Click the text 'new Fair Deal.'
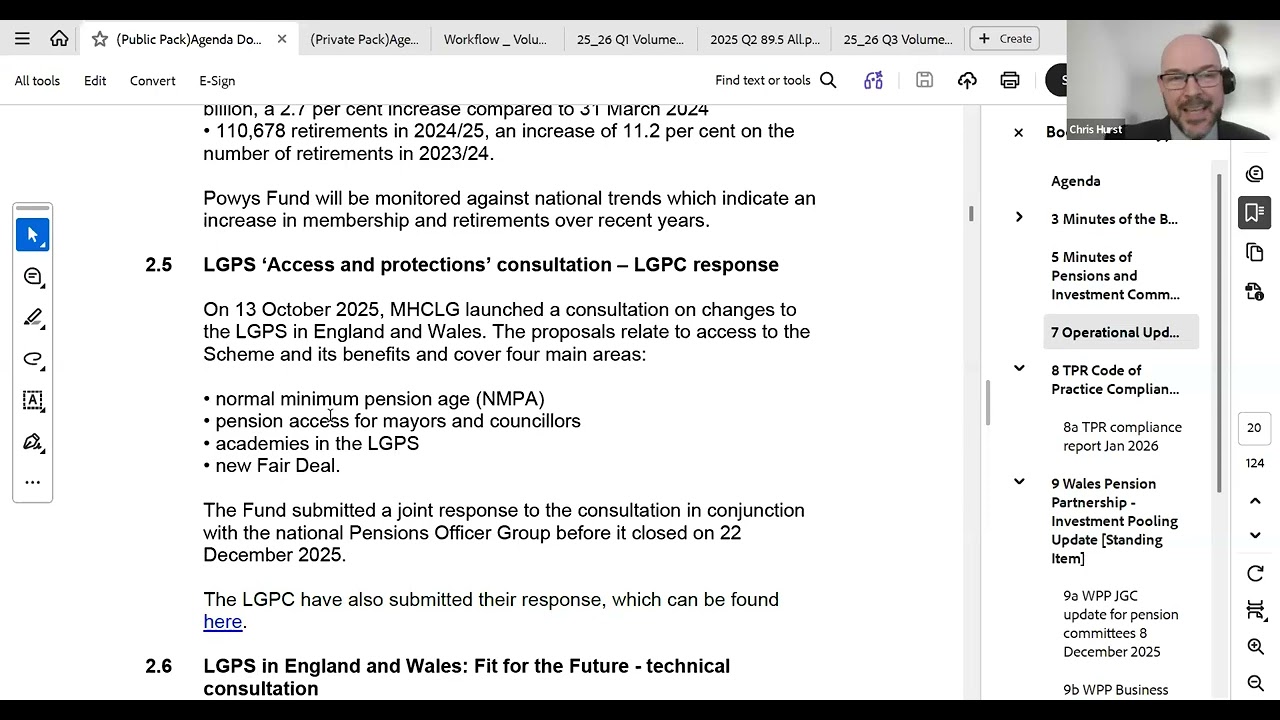This screenshot has width=1280, height=720. 277,466
